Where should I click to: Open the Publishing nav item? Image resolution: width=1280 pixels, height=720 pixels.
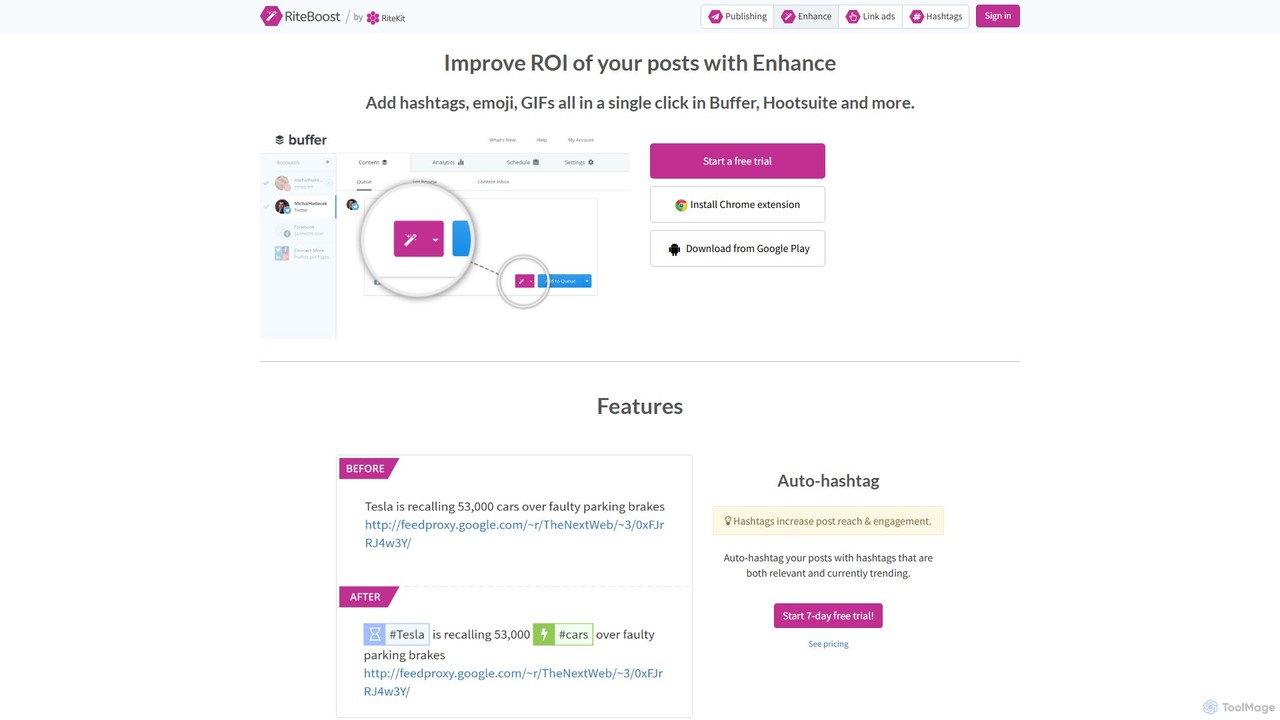click(x=737, y=16)
